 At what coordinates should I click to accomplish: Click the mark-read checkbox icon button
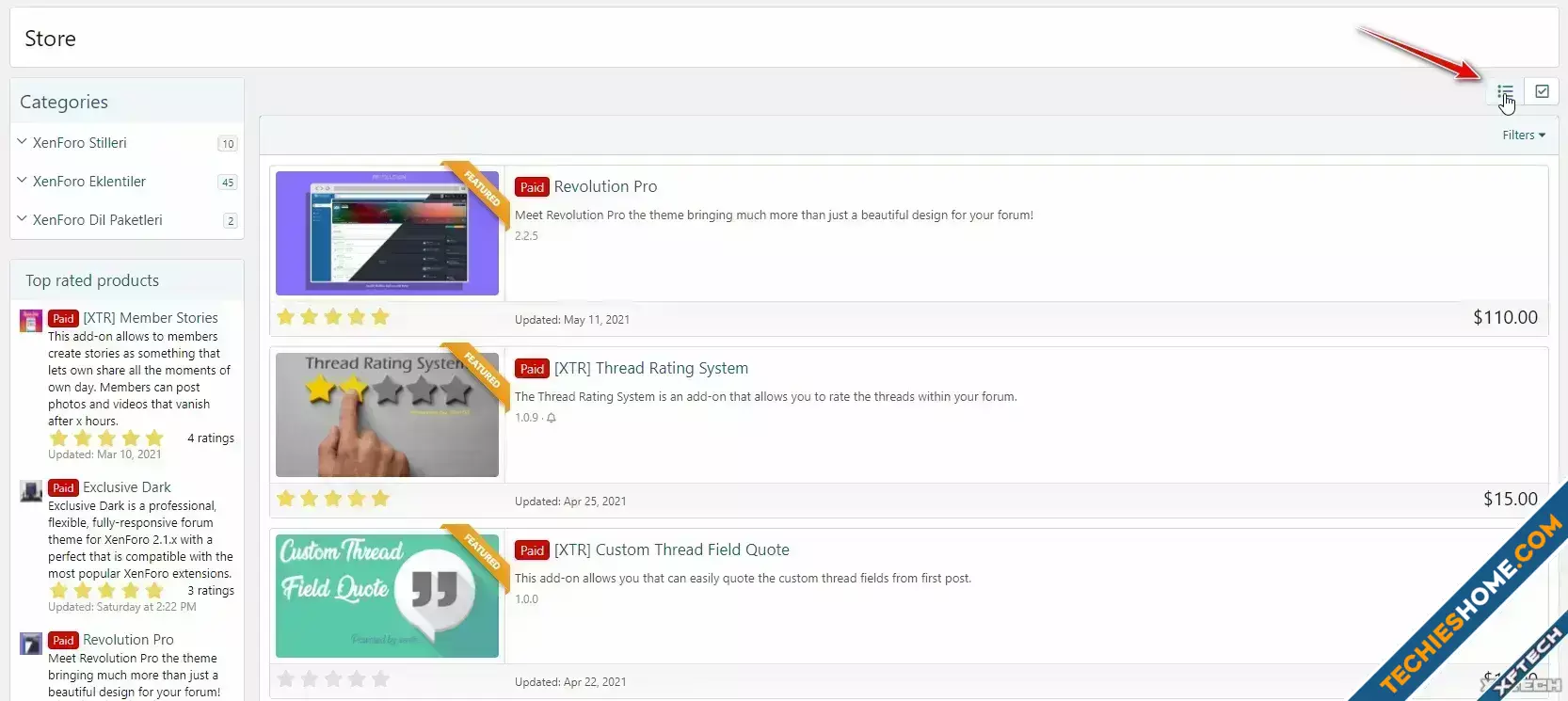(x=1542, y=91)
